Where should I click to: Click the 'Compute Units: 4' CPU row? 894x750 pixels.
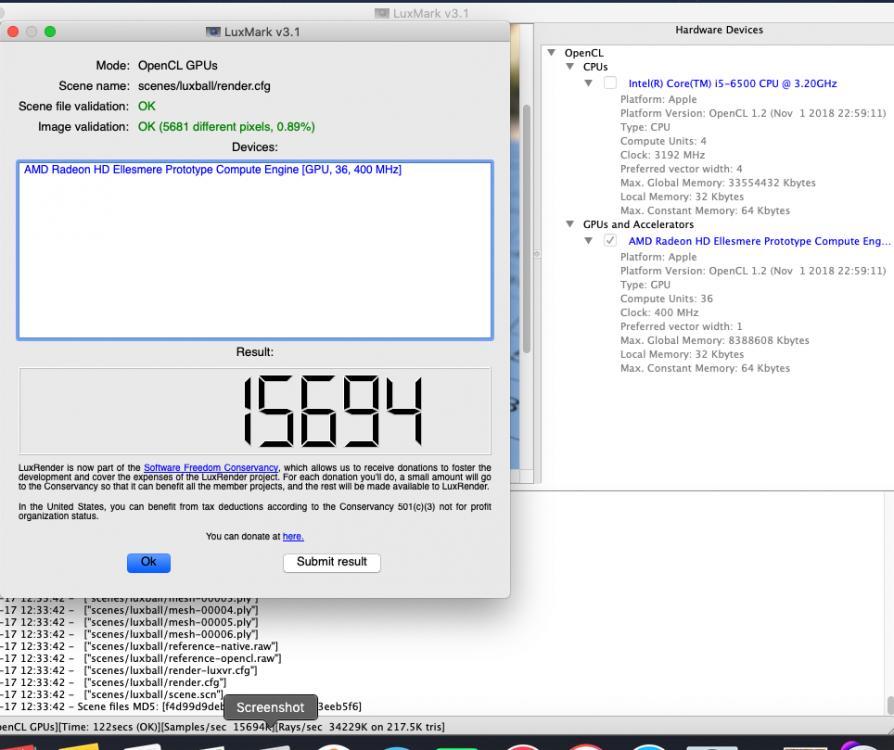(x=663, y=141)
